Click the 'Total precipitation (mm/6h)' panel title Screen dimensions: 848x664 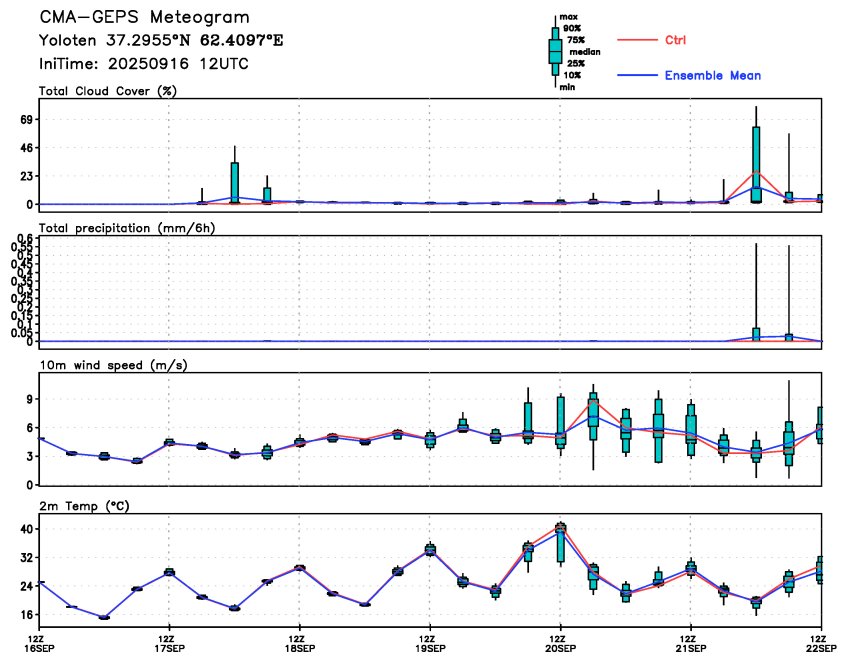pyautogui.click(x=127, y=228)
